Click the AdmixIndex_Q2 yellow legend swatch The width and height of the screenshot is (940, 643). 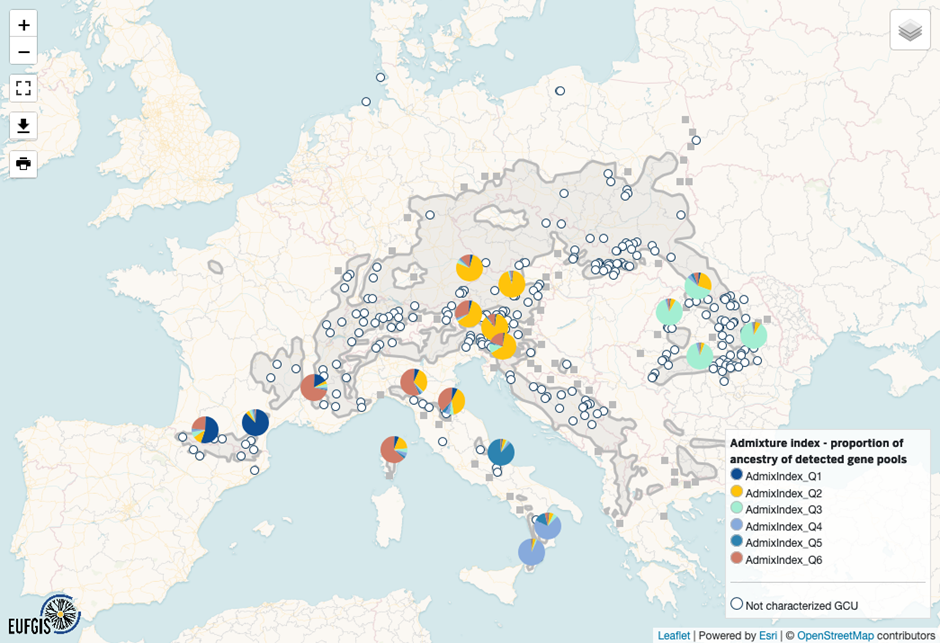pos(737,493)
